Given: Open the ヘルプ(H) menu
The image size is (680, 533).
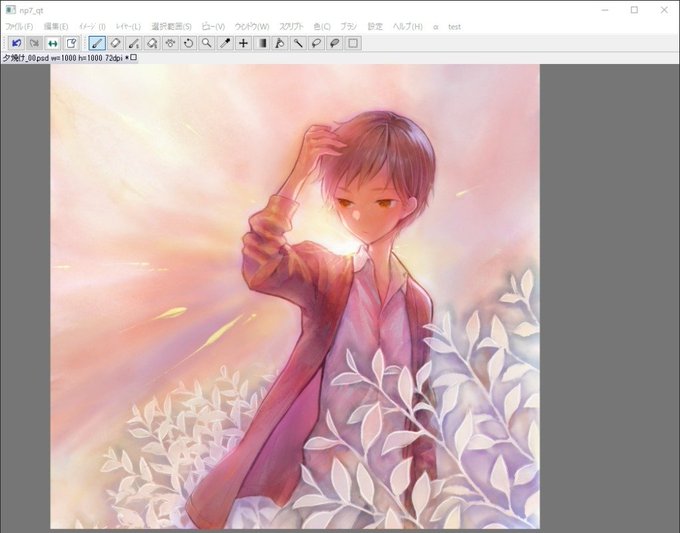Looking at the screenshot, I should tap(408, 27).
